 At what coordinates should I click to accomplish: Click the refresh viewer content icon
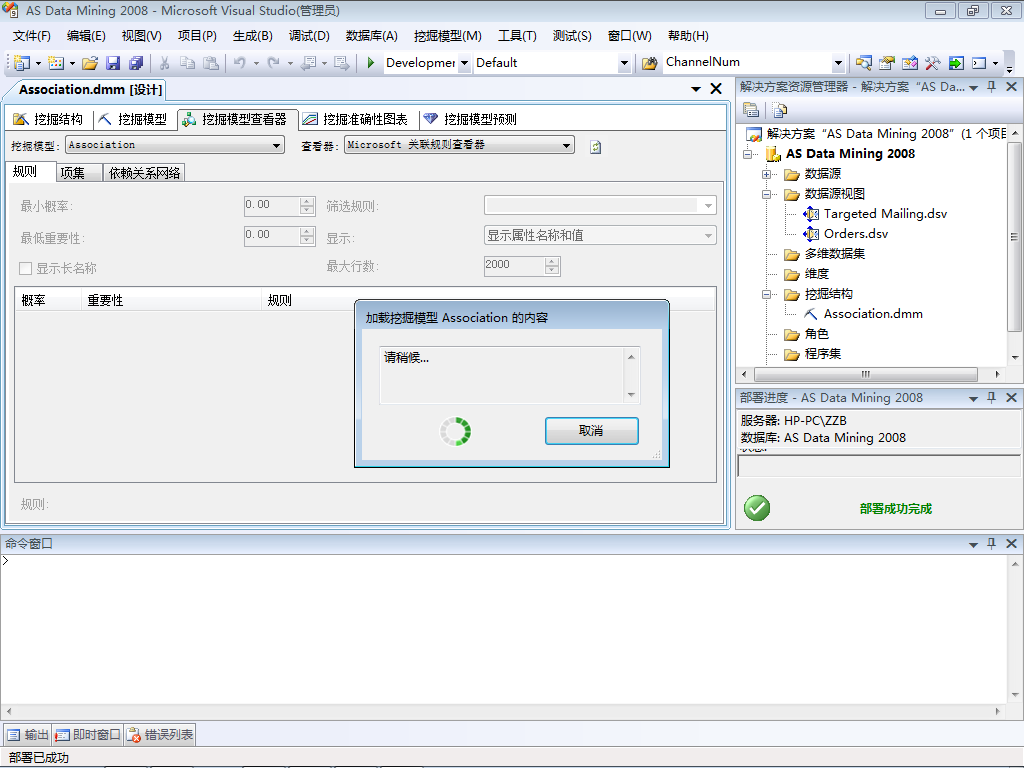596,147
